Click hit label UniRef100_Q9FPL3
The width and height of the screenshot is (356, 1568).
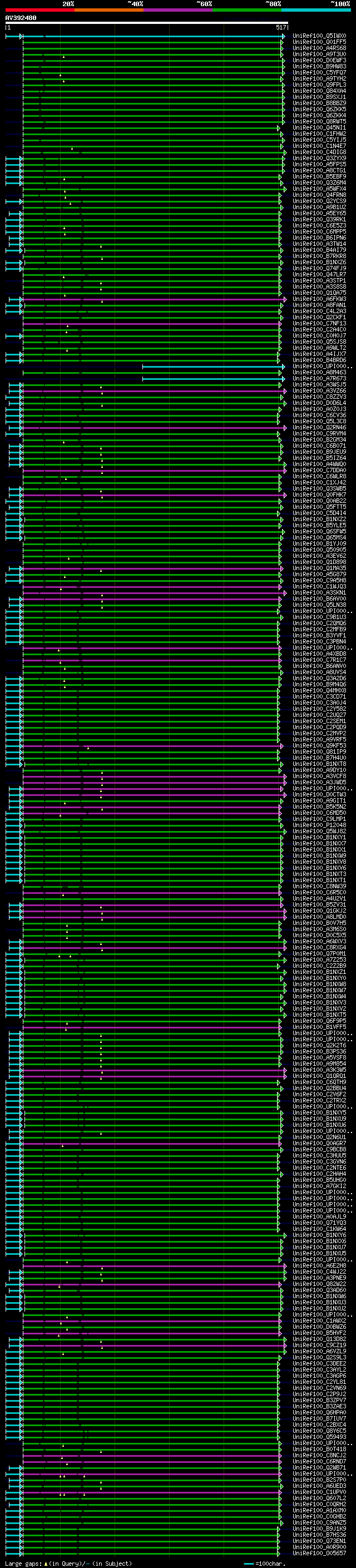(319, 85)
